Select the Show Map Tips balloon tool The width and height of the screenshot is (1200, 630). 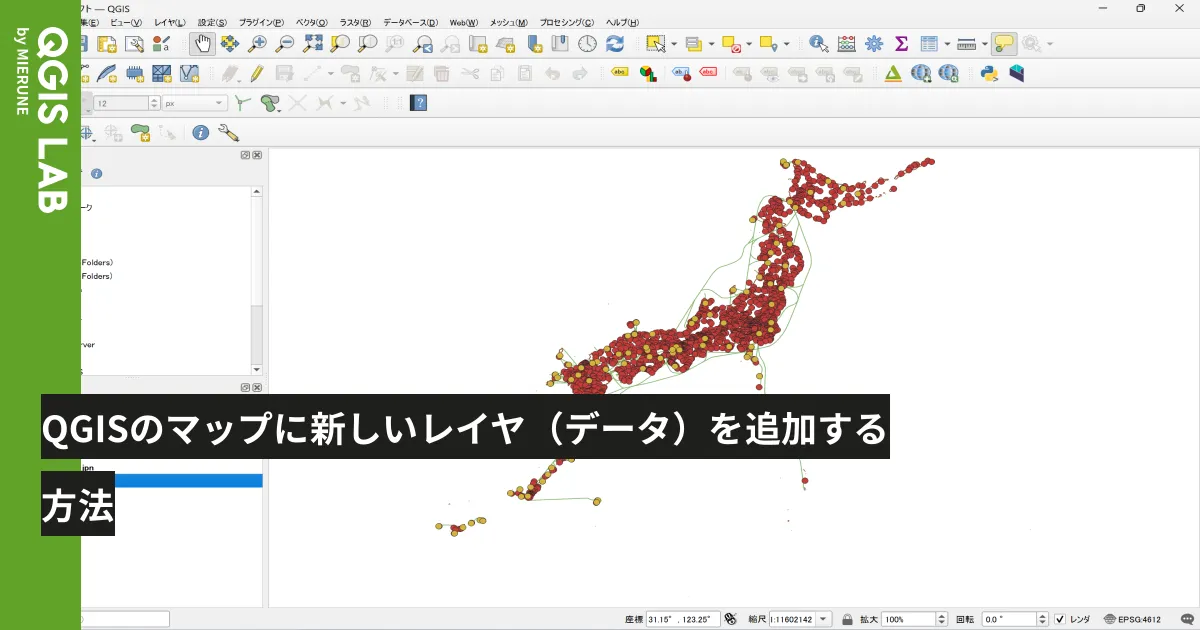[1006, 44]
